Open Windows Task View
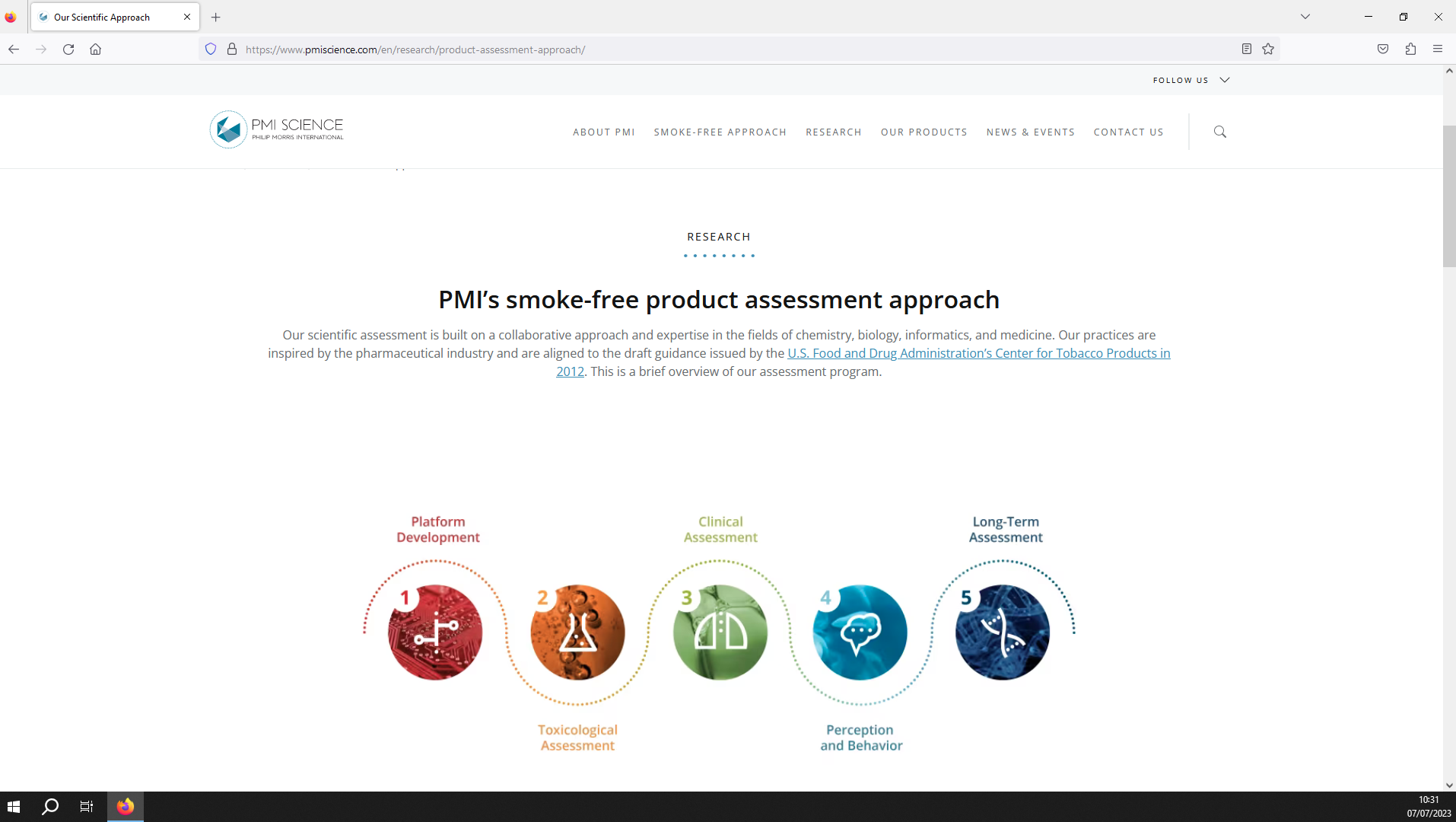Image resolution: width=1456 pixels, height=822 pixels. click(87, 807)
